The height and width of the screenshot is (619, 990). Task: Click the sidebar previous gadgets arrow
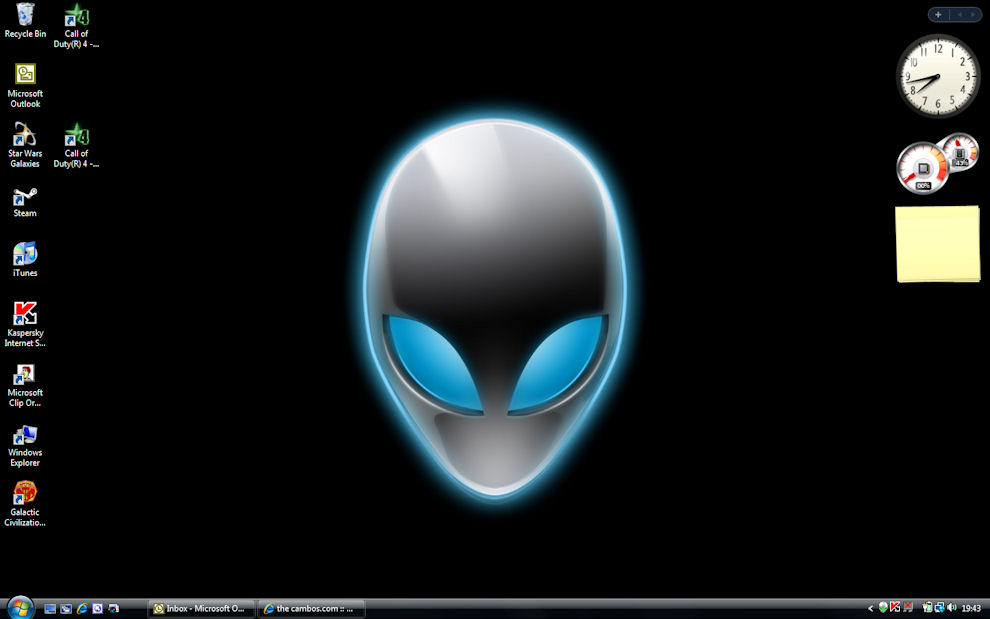click(960, 15)
